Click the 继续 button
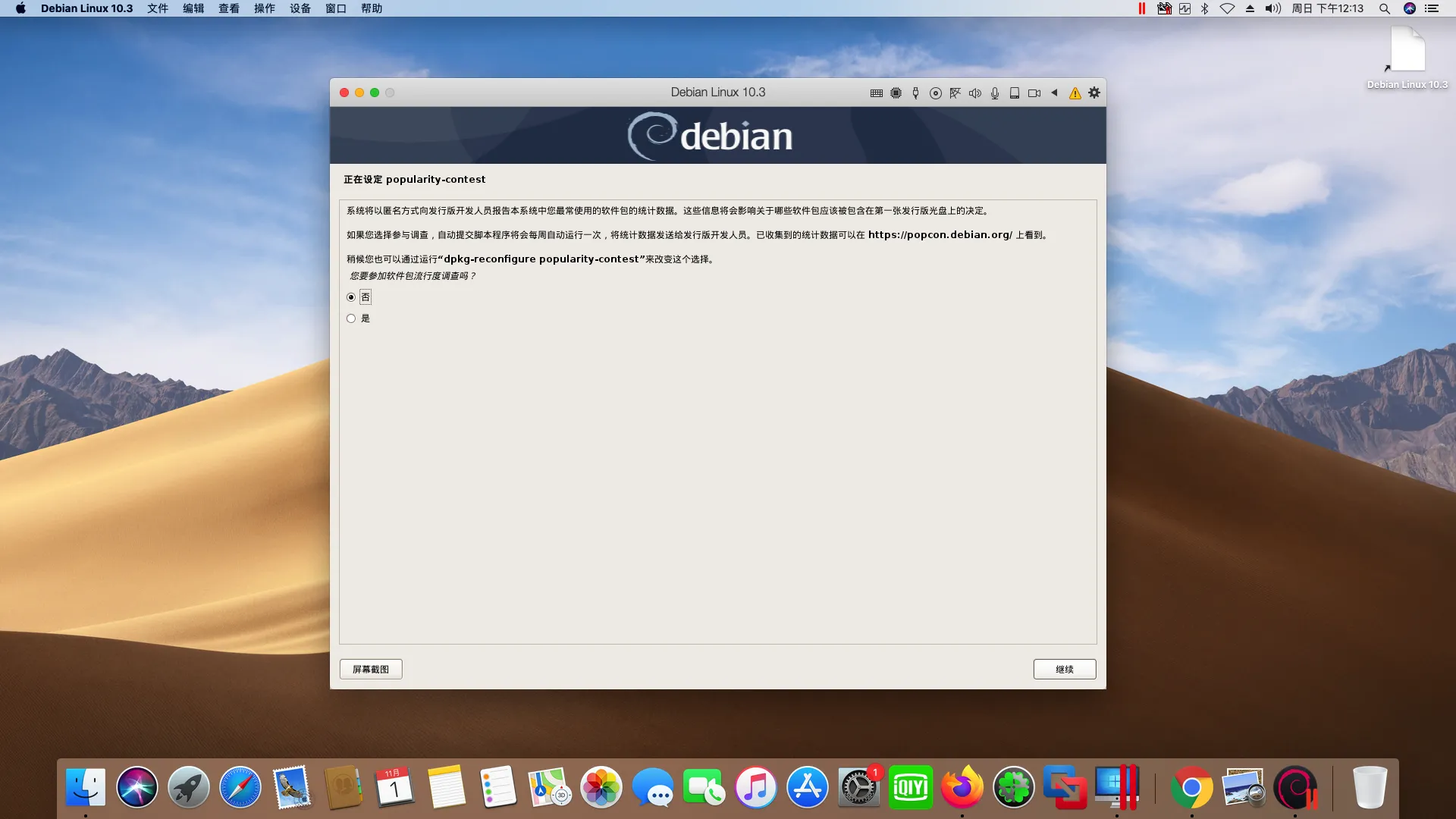1456x819 pixels. 1065,669
